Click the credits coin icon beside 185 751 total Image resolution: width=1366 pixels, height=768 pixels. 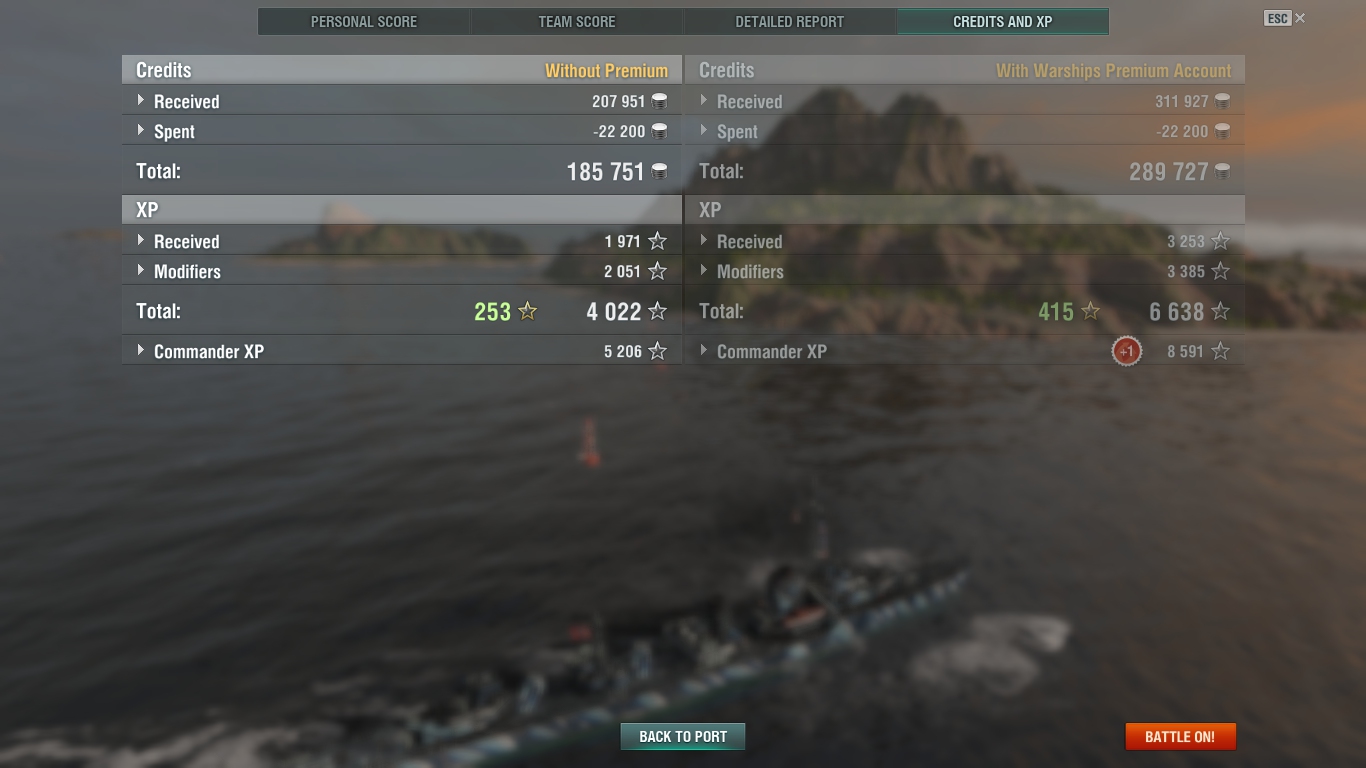click(x=659, y=172)
